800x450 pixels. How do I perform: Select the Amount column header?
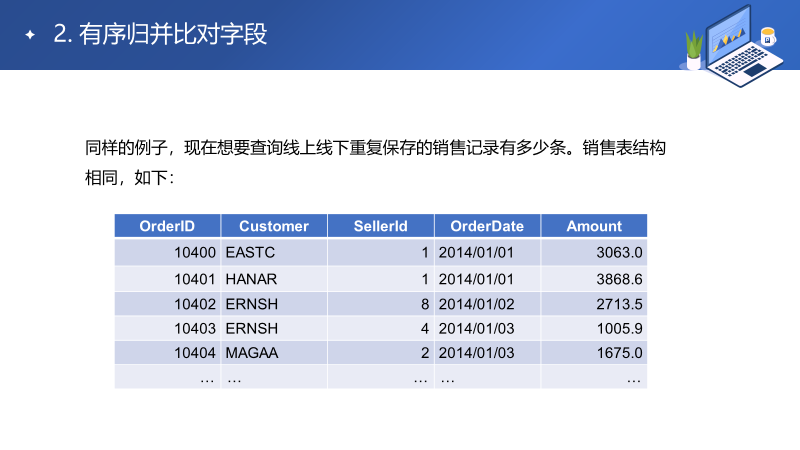coord(594,226)
